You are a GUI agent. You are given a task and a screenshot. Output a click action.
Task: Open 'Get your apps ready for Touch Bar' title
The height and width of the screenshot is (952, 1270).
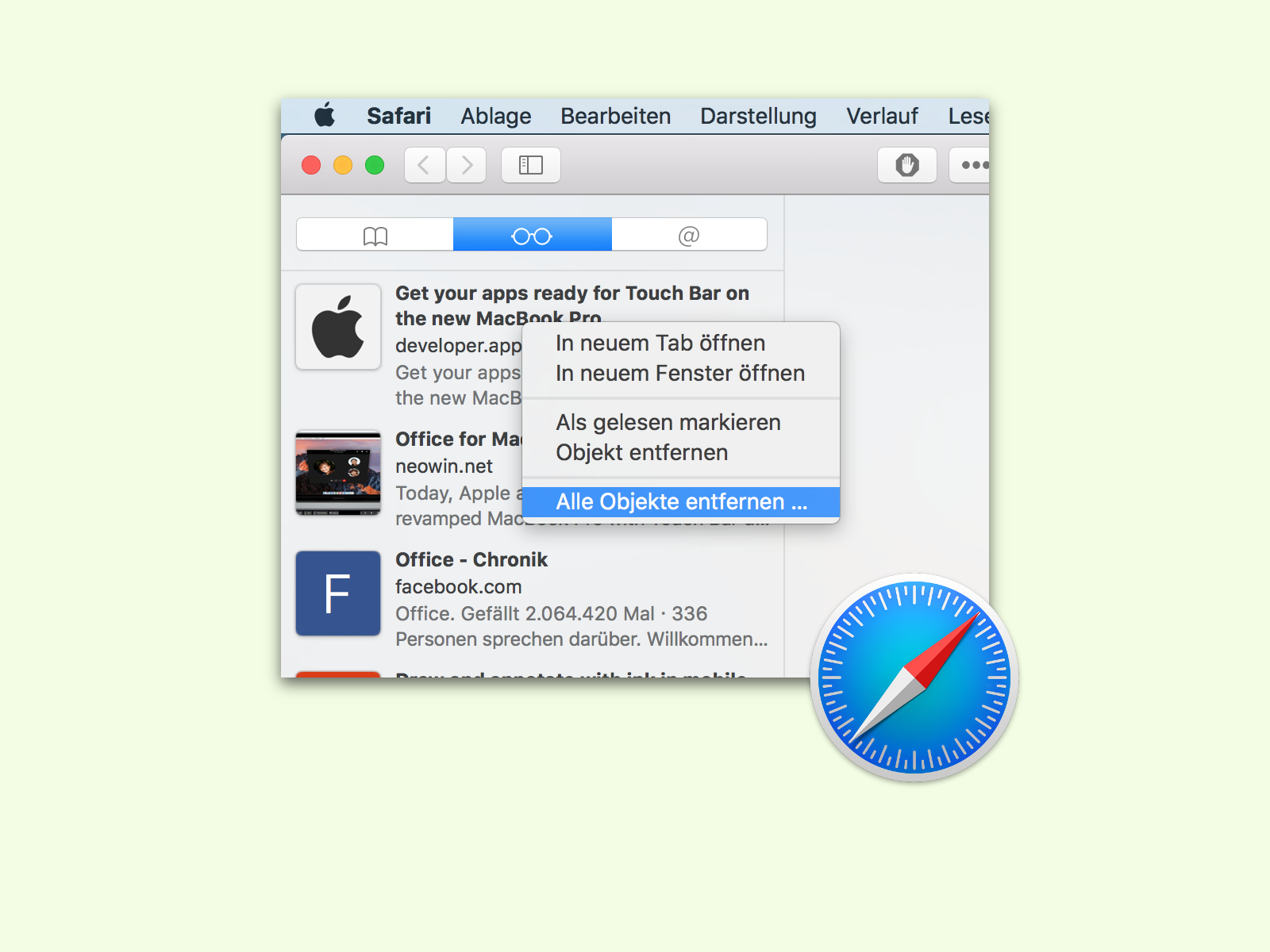[x=572, y=305]
